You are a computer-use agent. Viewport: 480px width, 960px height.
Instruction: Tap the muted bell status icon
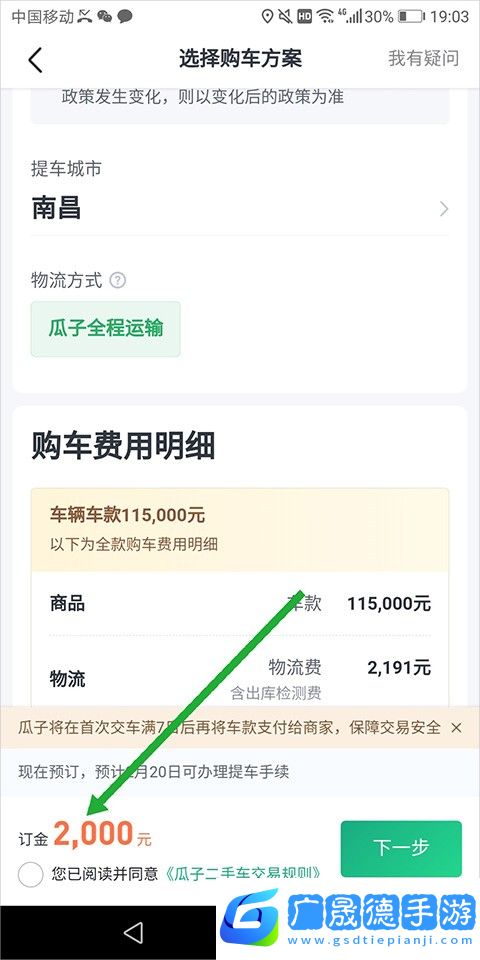[285, 17]
